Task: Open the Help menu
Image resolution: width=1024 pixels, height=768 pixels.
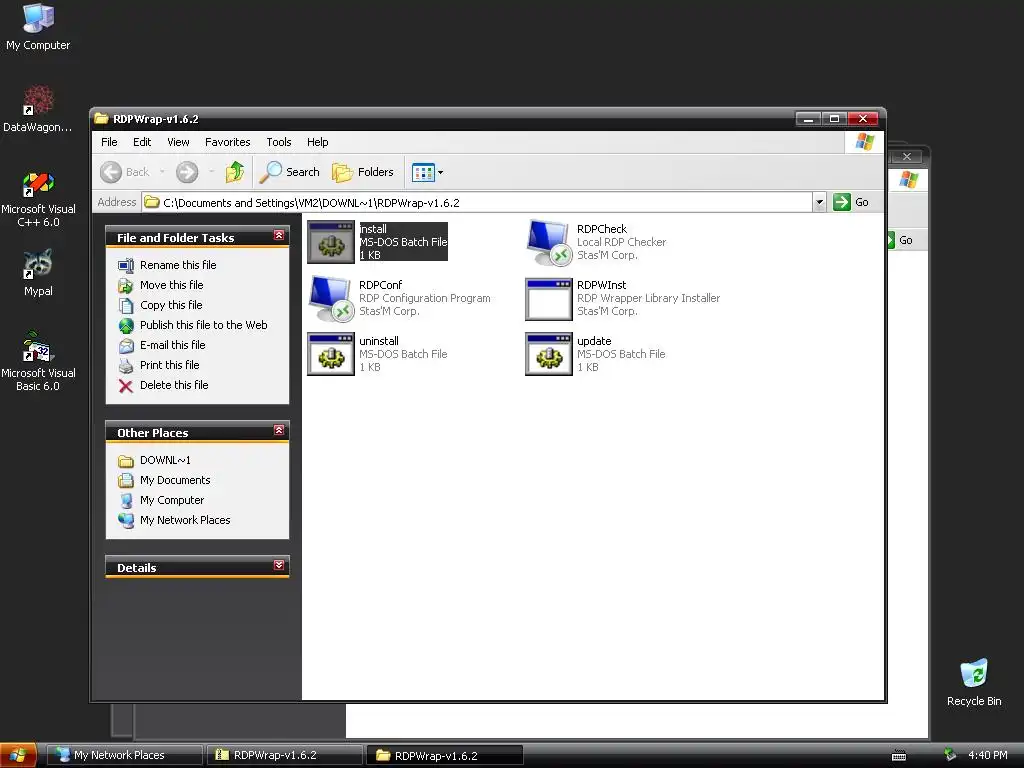Action: click(x=317, y=142)
